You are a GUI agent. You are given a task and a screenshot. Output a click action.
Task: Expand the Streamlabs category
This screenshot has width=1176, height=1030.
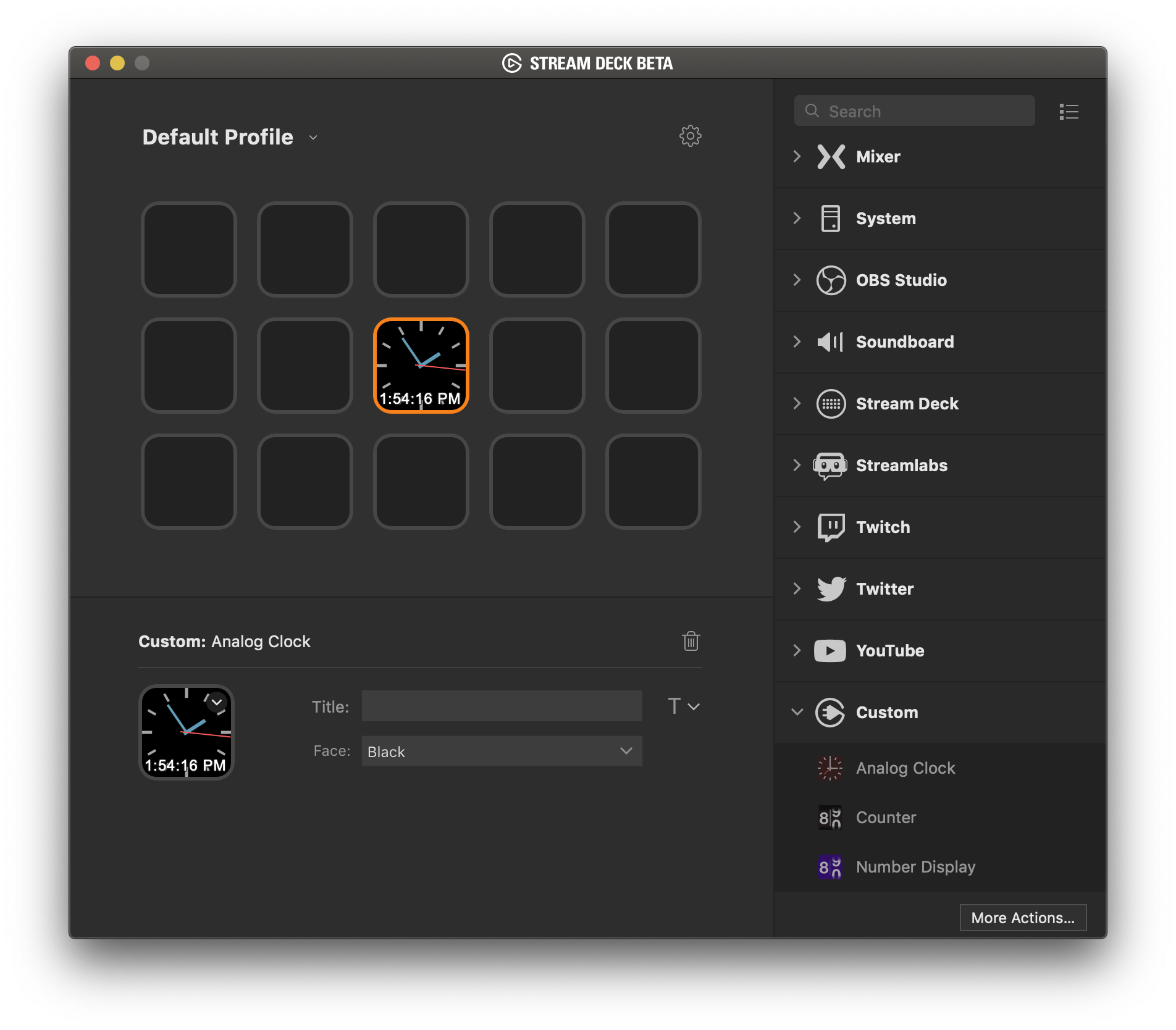[797, 465]
